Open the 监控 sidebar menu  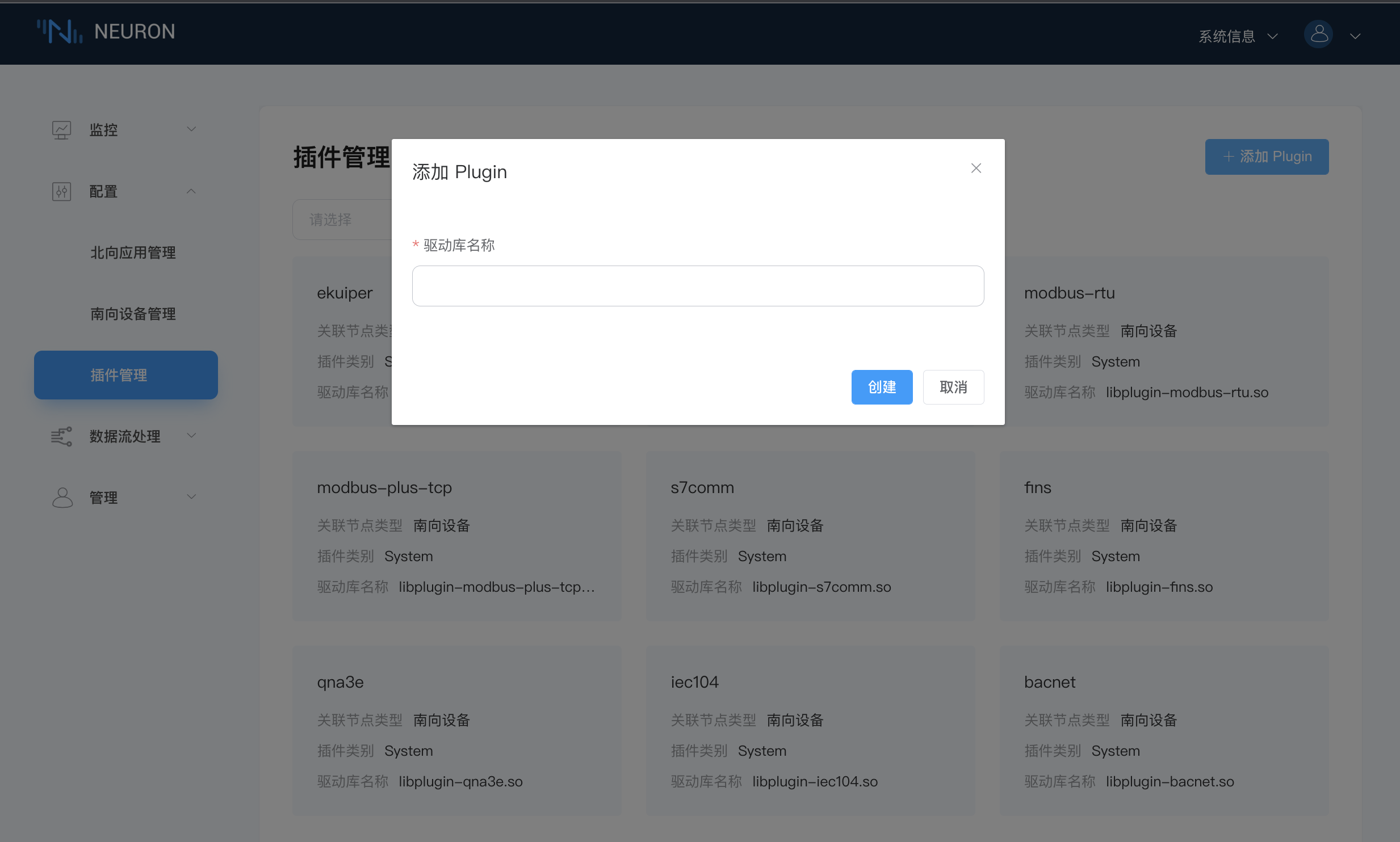(125, 130)
